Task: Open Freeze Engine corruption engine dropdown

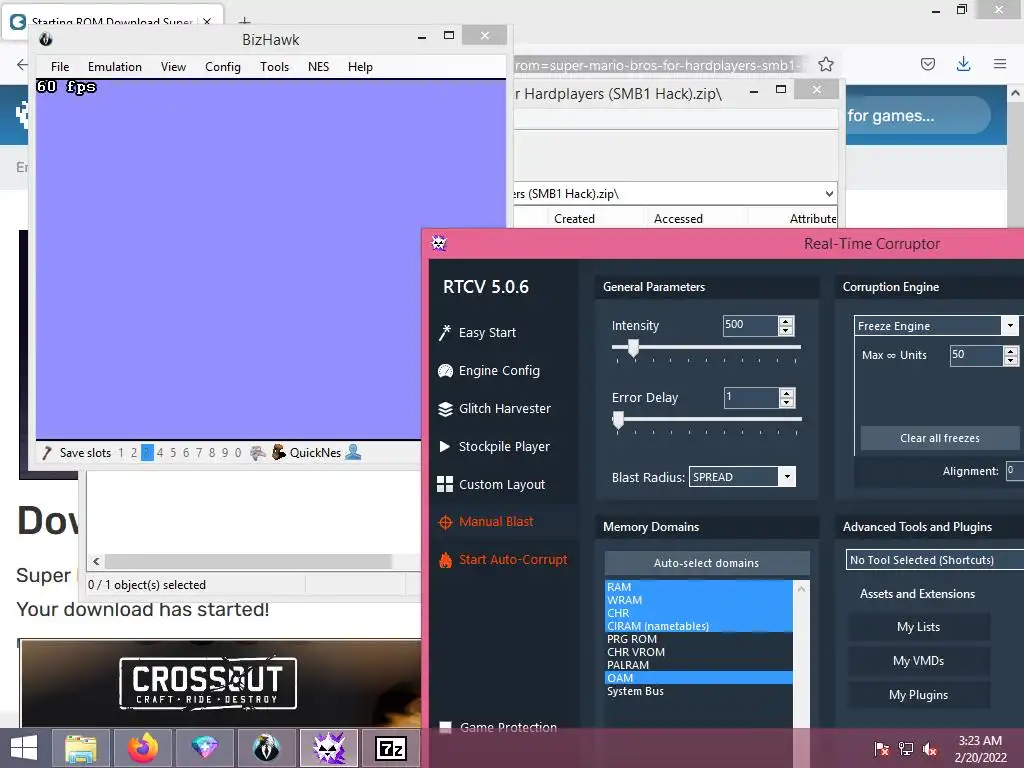Action: click(x=1010, y=325)
